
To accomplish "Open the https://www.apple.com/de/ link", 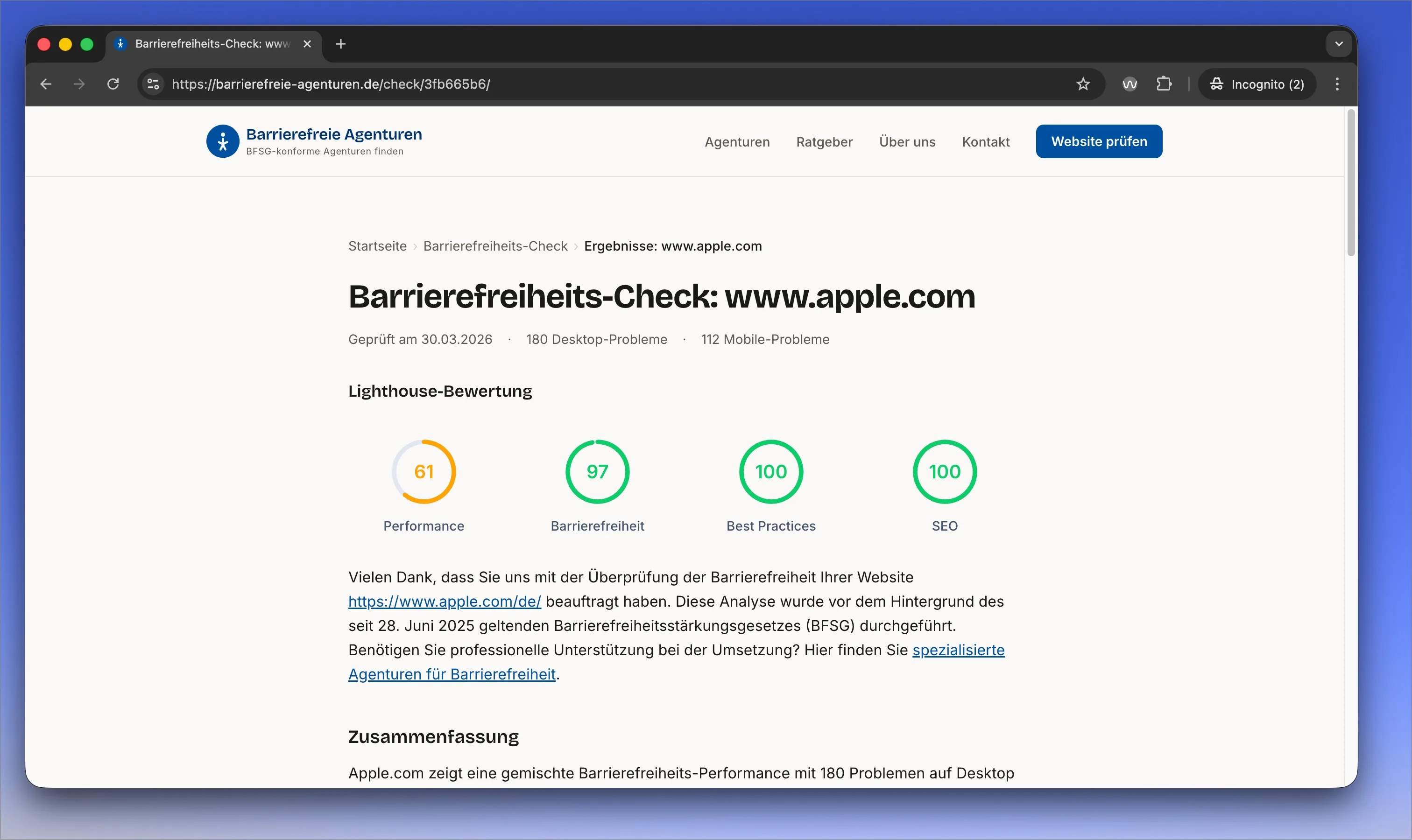I will [444, 601].
